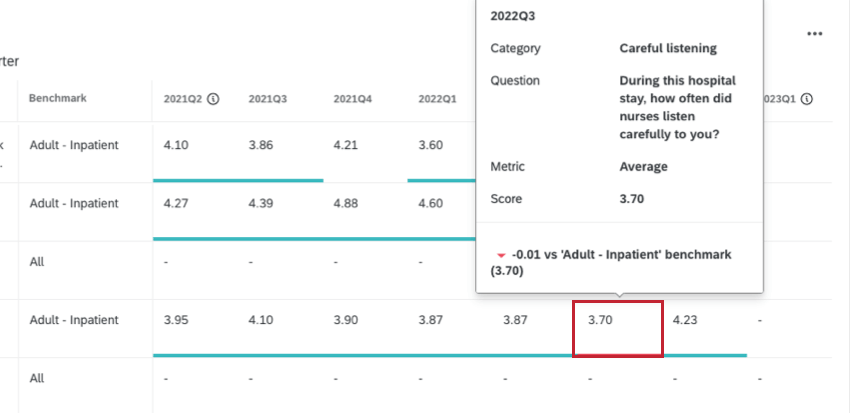Screen dimensions: 850x413
Task: Click the 2021Q3 column header
Action: pyautogui.click(x=268, y=100)
